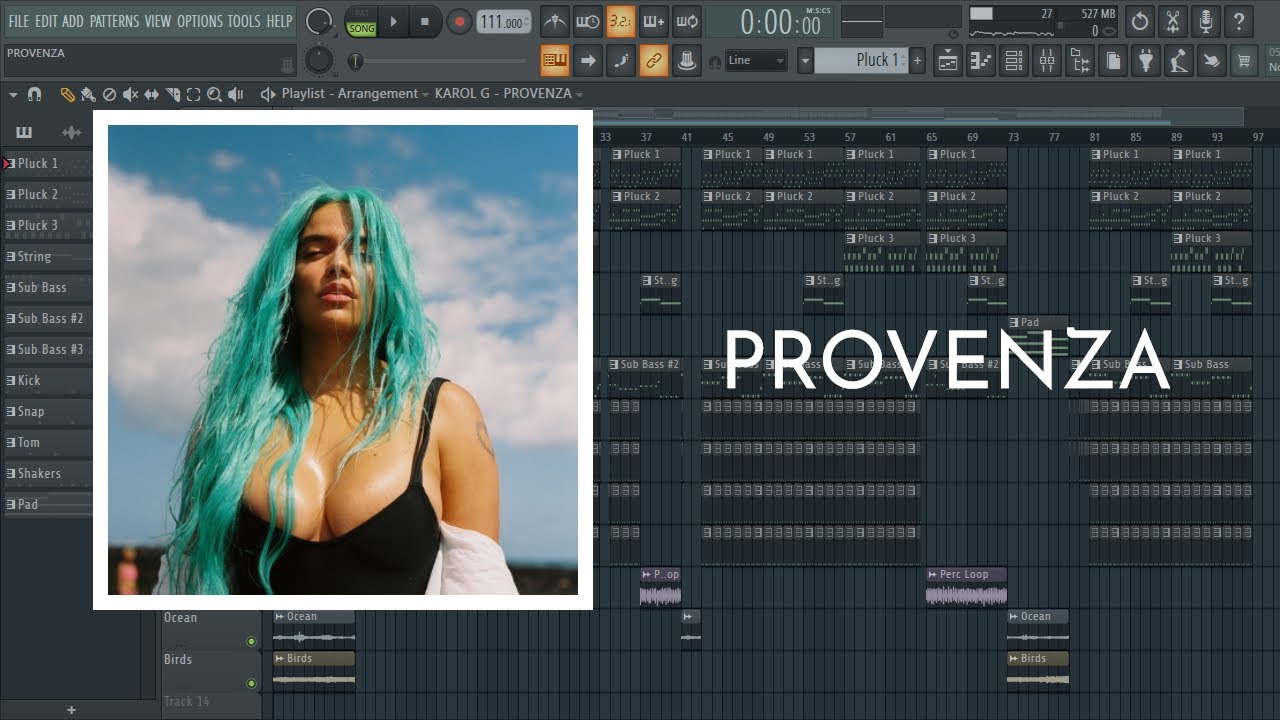
Task: Select the Draw pencil tool
Action: pos(67,94)
